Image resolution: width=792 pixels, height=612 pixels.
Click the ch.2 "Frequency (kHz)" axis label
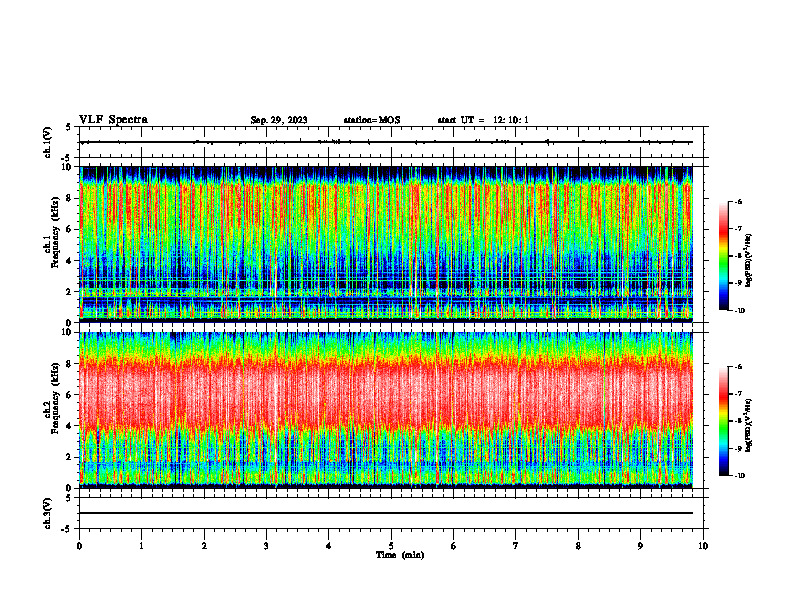pyautogui.click(x=55, y=396)
